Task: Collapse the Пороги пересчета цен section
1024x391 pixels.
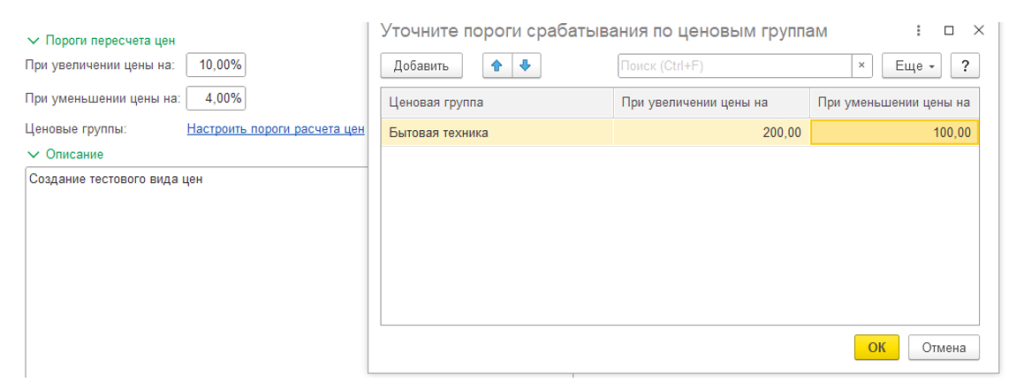Action: point(101,40)
